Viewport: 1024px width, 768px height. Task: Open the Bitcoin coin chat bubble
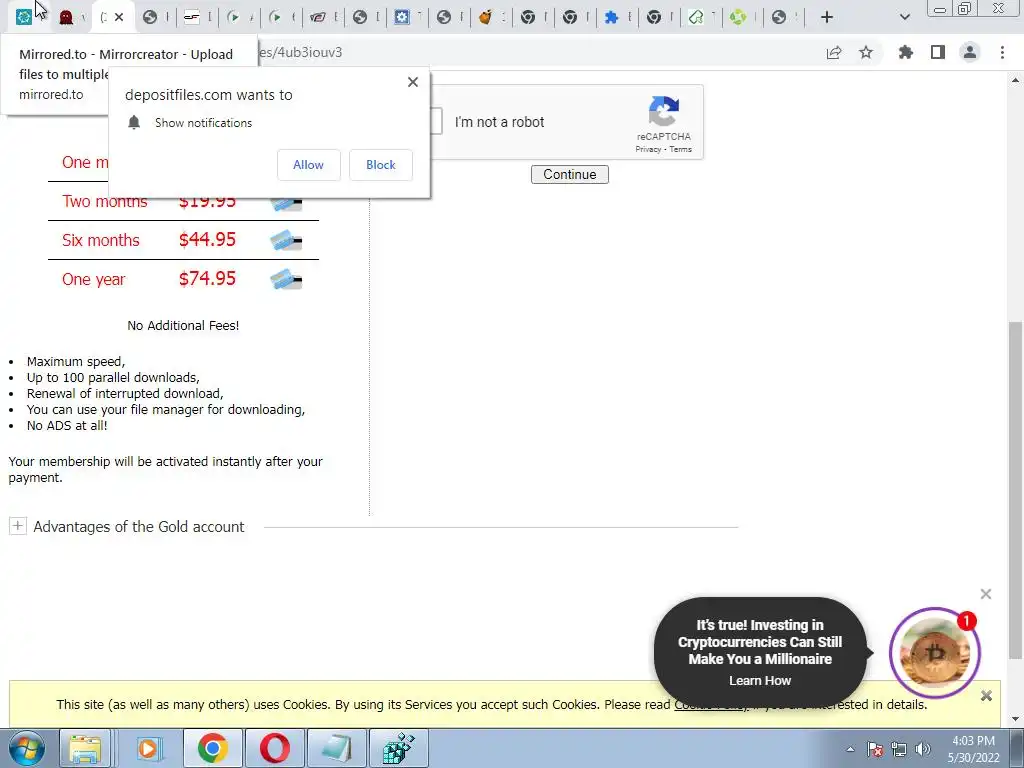(935, 652)
